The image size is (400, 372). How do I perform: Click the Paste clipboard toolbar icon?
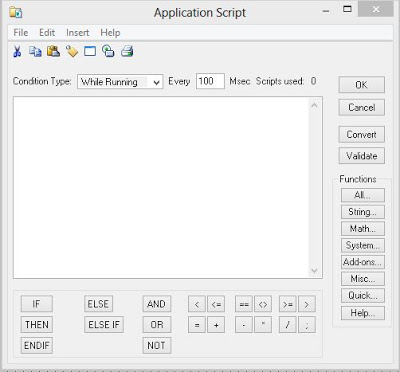tap(53, 51)
